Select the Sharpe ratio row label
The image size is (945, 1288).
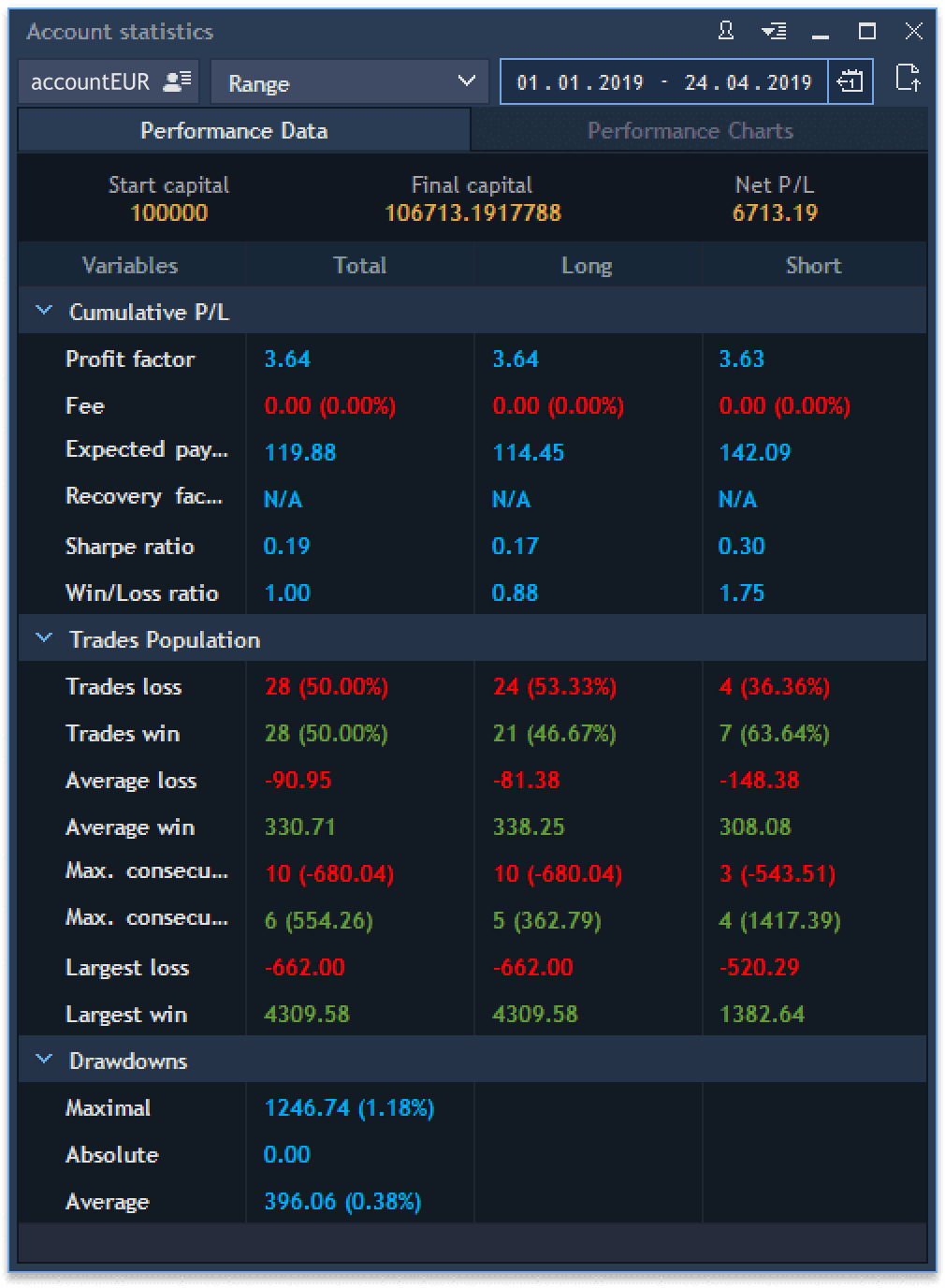coord(129,546)
